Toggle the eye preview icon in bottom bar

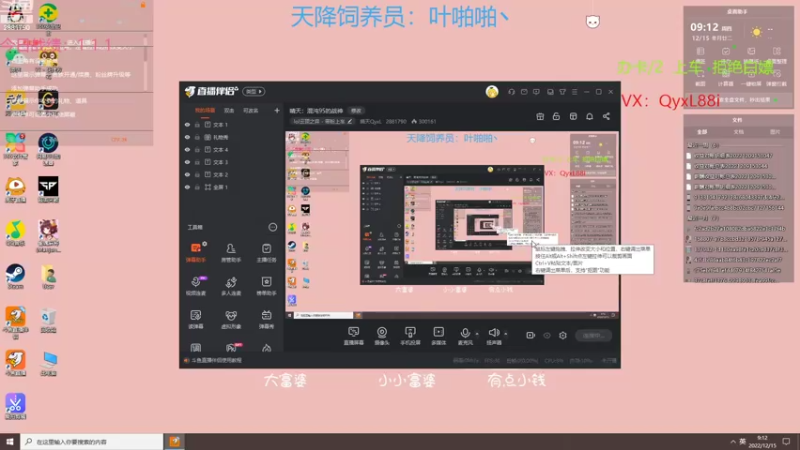[x=547, y=335]
